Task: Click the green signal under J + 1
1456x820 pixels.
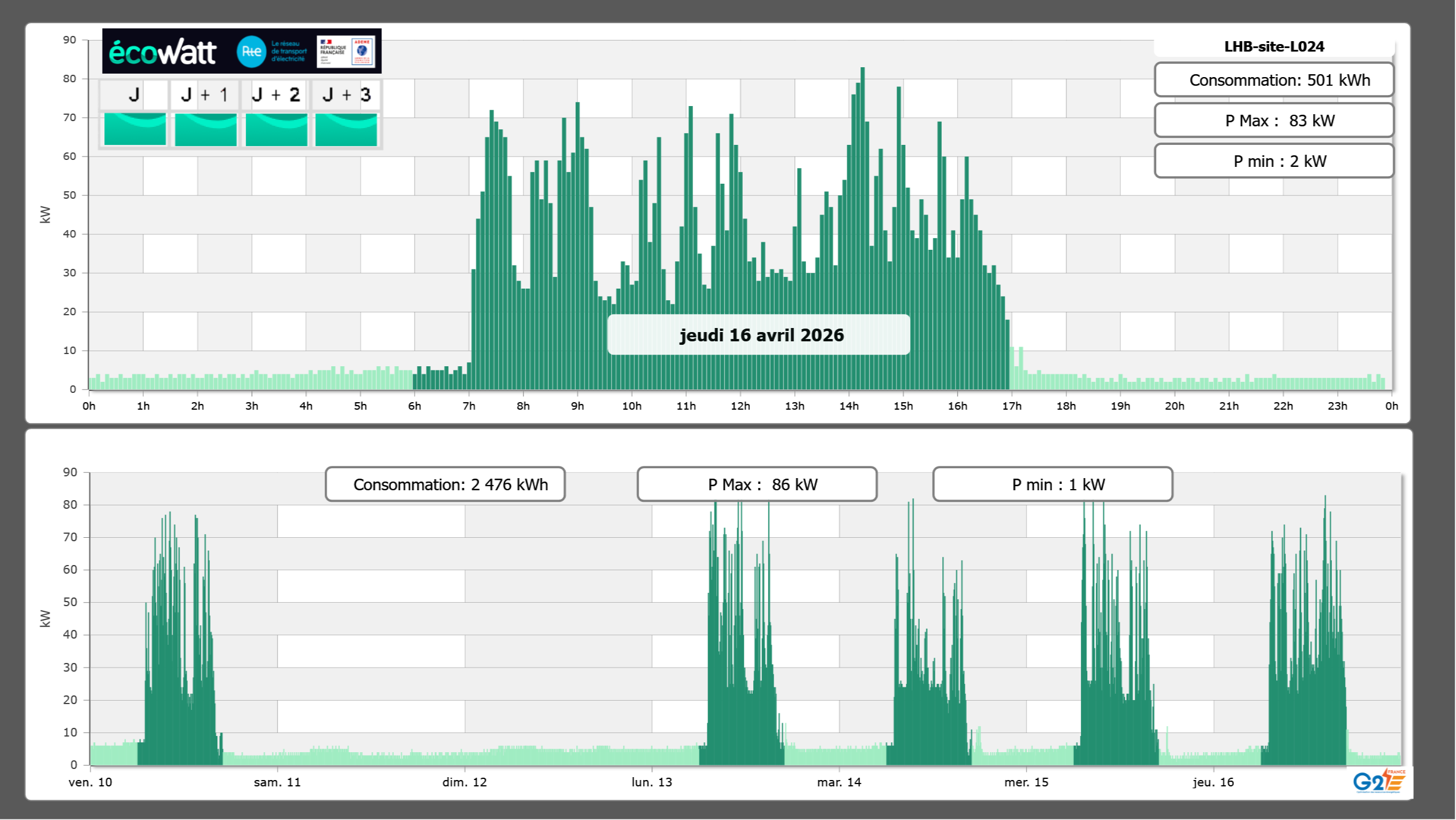Action: point(205,129)
